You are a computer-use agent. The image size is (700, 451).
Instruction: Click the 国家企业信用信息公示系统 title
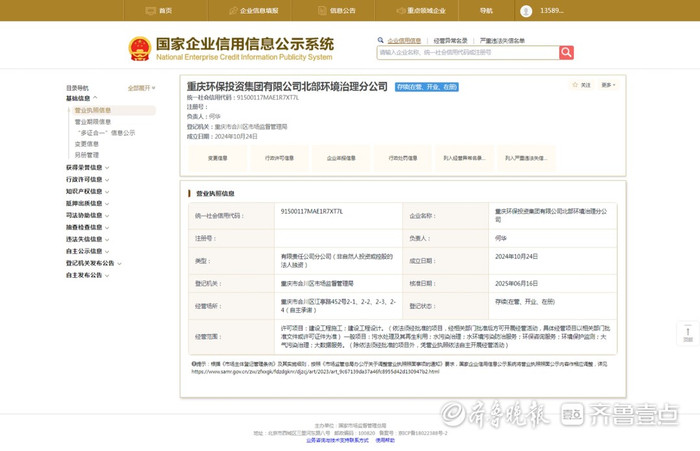point(245,44)
